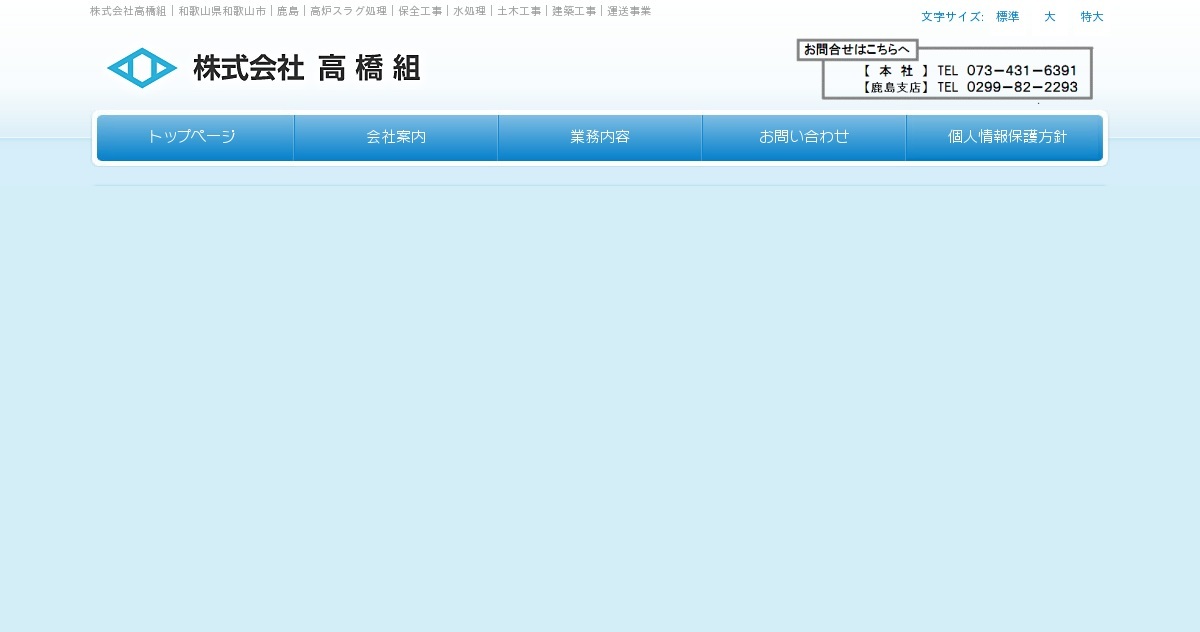
Task: Set font size to 大
Action: click(x=1050, y=17)
